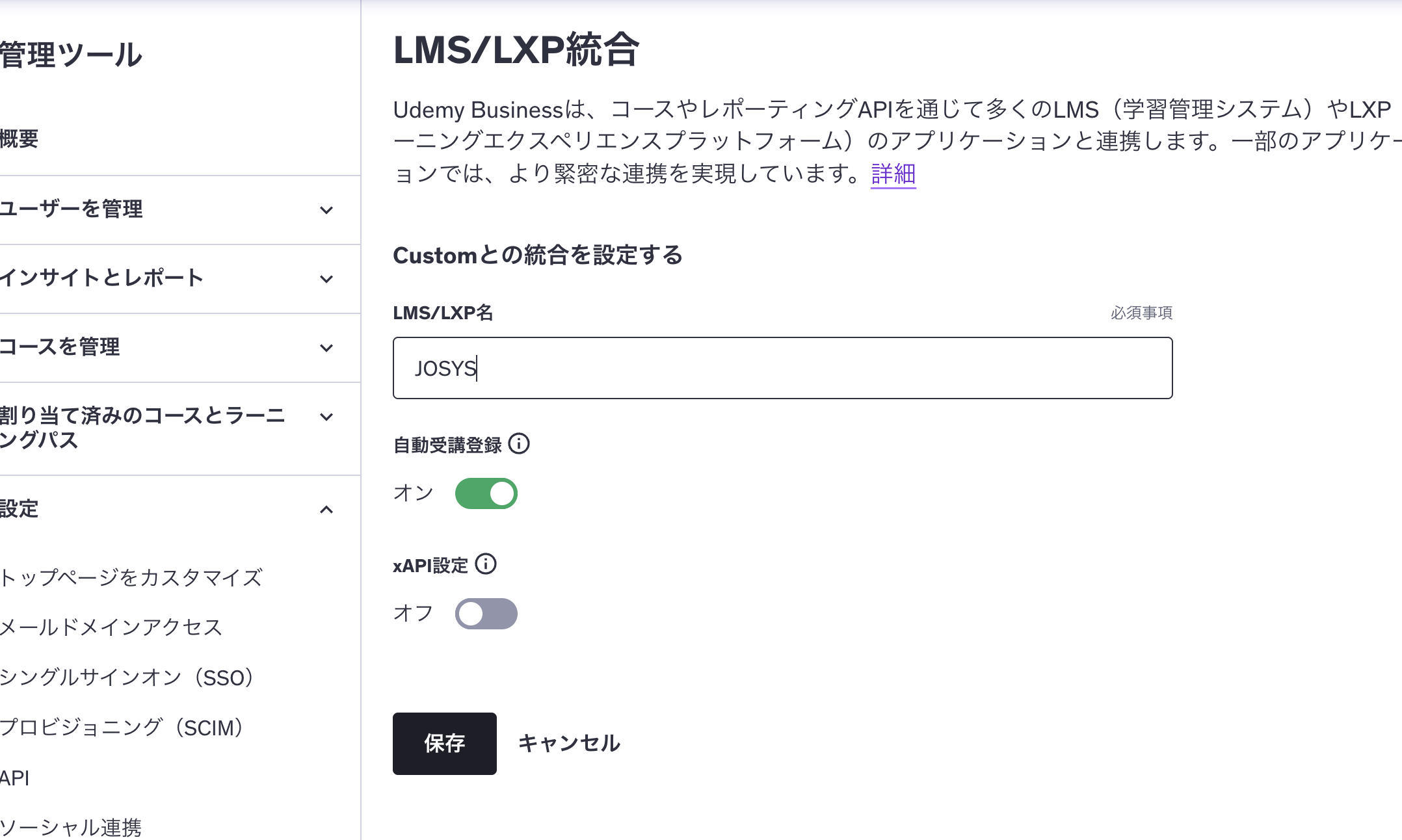Focus the LMS/LXP名 text field
The width and height of the screenshot is (1402, 840).
[x=782, y=368]
